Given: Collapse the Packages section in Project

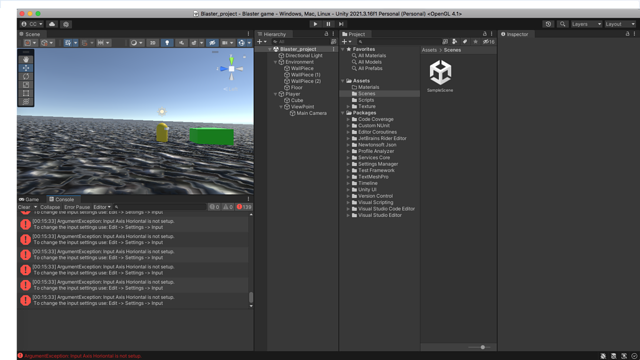Looking at the screenshot, I should [343, 113].
